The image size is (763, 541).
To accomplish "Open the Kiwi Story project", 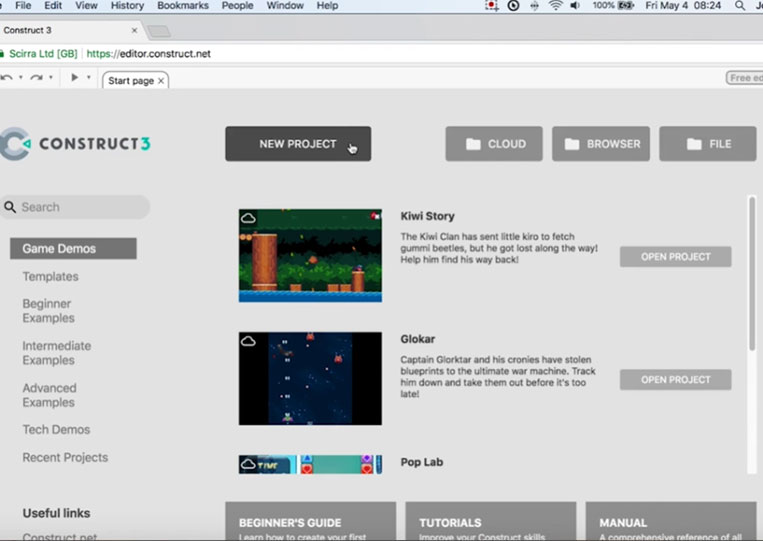I will pyautogui.click(x=675, y=257).
